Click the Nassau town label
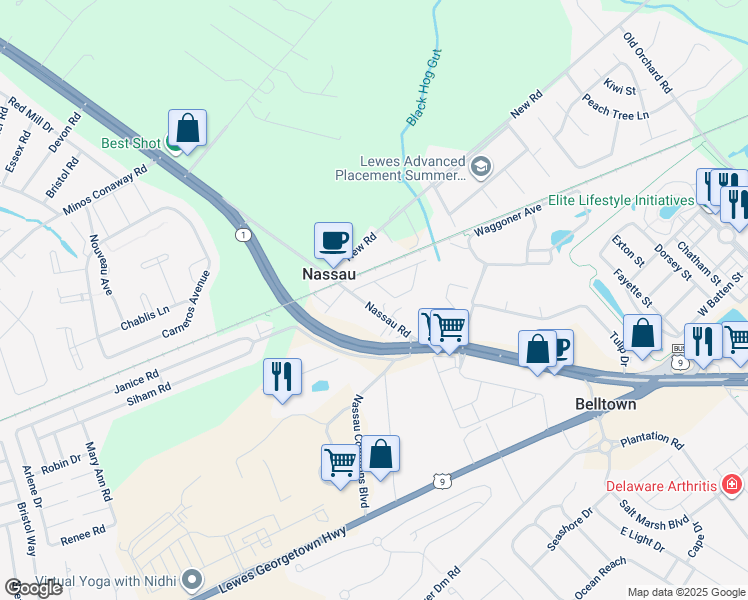 (x=329, y=274)
